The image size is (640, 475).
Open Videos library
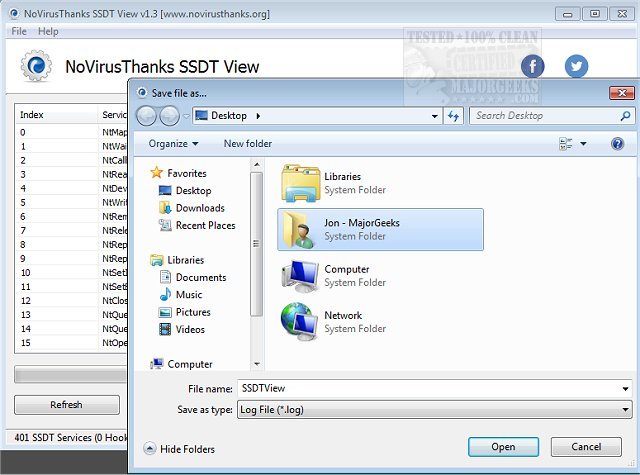point(182,329)
